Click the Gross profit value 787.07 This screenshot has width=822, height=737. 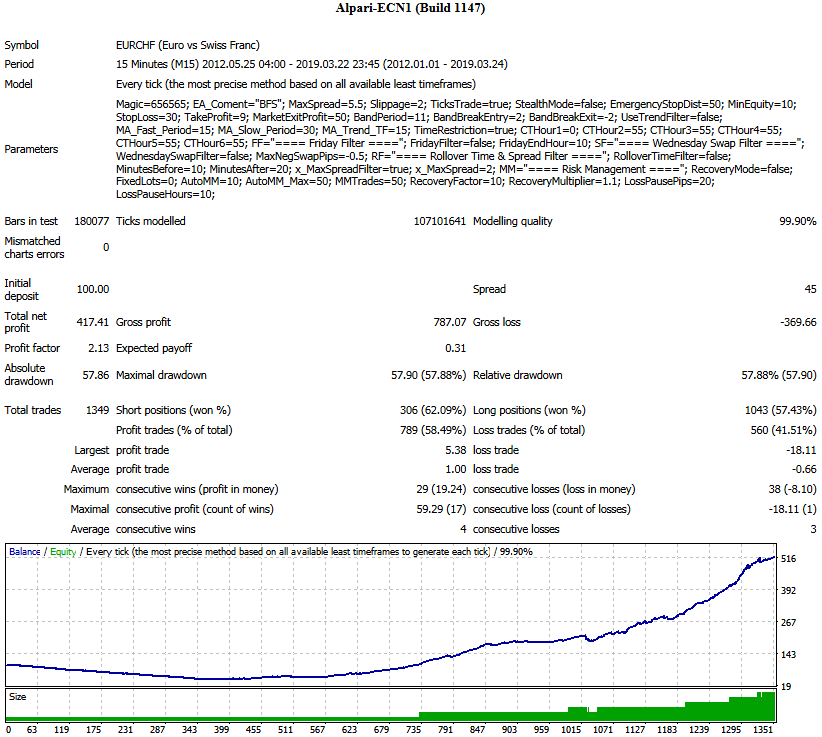point(450,322)
